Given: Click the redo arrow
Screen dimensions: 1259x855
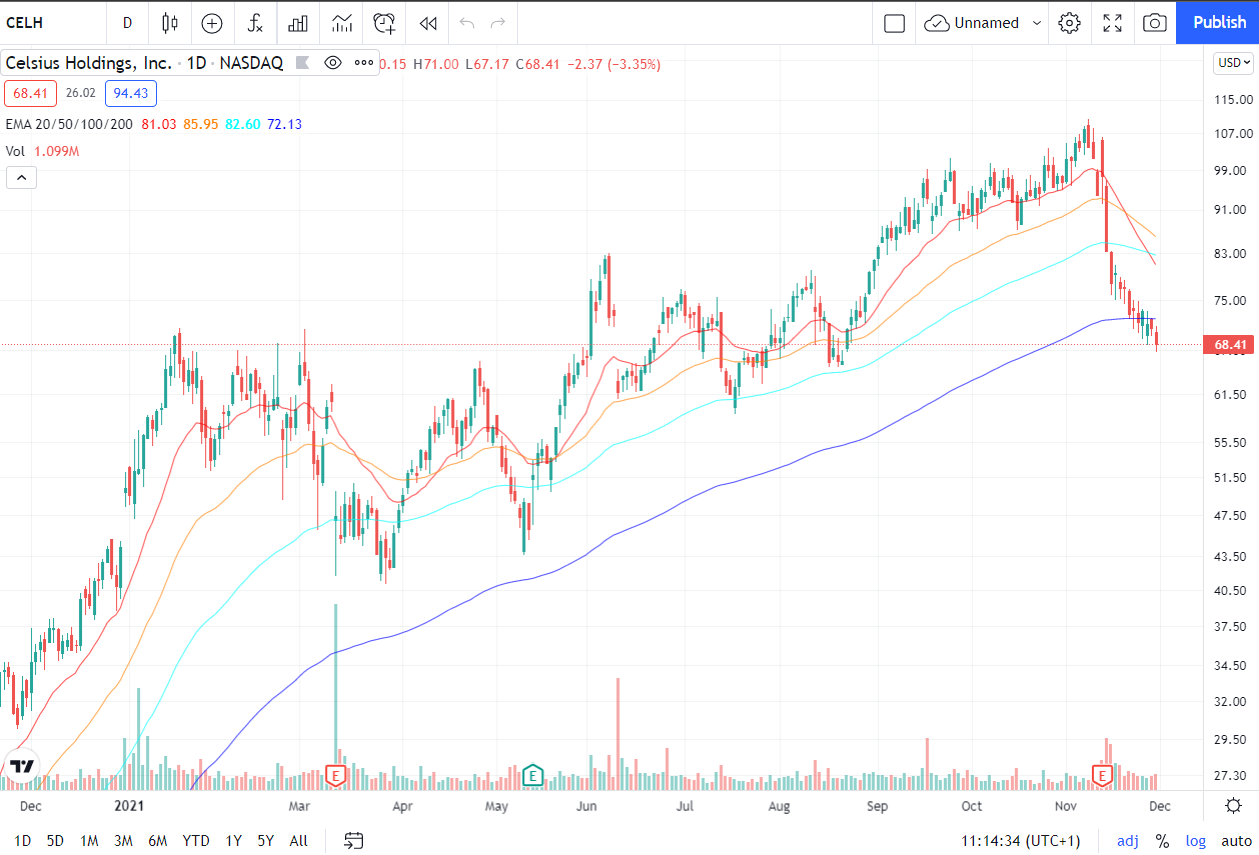Looking at the screenshot, I should point(497,22).
